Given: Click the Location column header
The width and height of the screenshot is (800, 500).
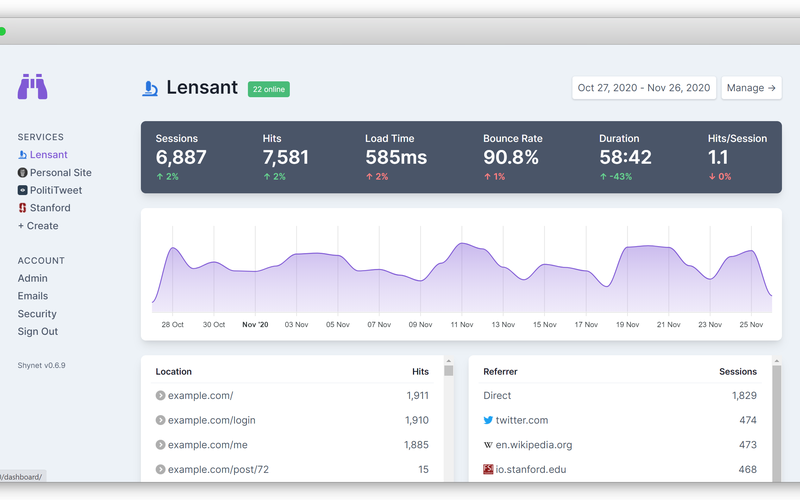Looking at the screenshot, I should [173, 371].
